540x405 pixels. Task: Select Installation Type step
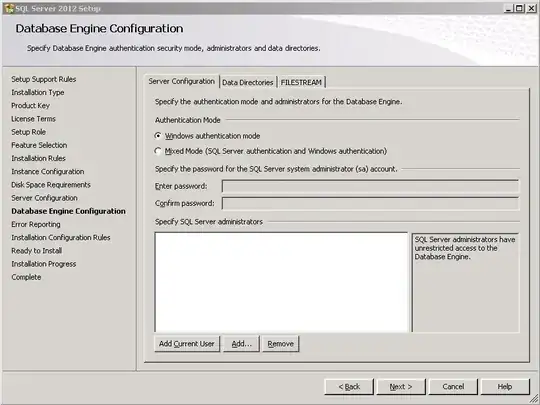(38, 92)
